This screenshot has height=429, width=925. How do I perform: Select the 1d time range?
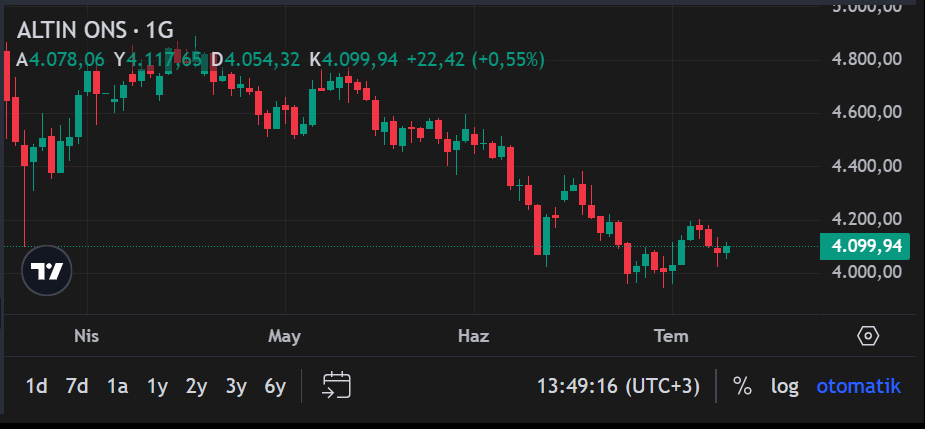point(37,387)
